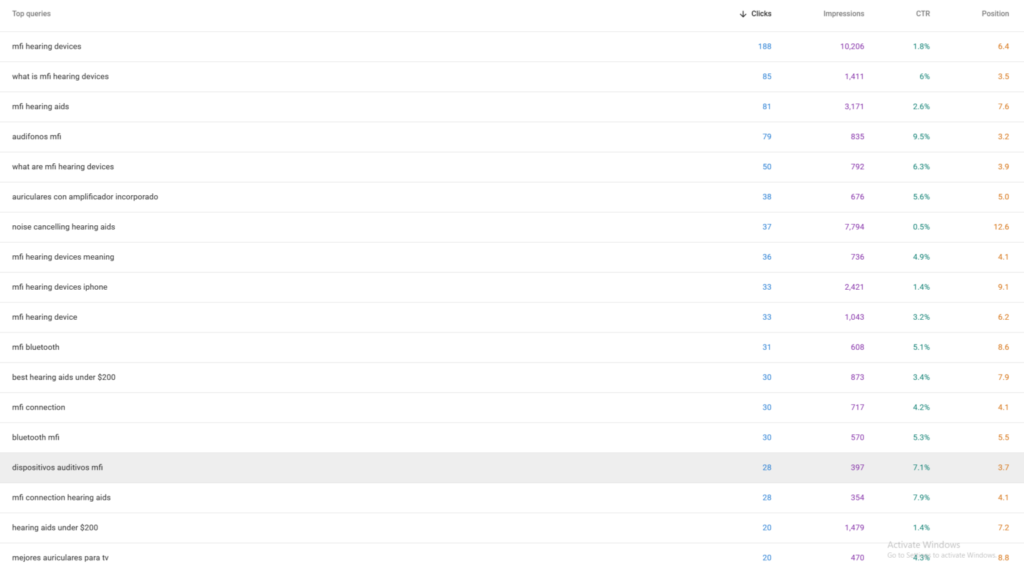Click the 7.9% CTR value
The width and height of the screenshot is (1024, 571).
tap(921, 497)
